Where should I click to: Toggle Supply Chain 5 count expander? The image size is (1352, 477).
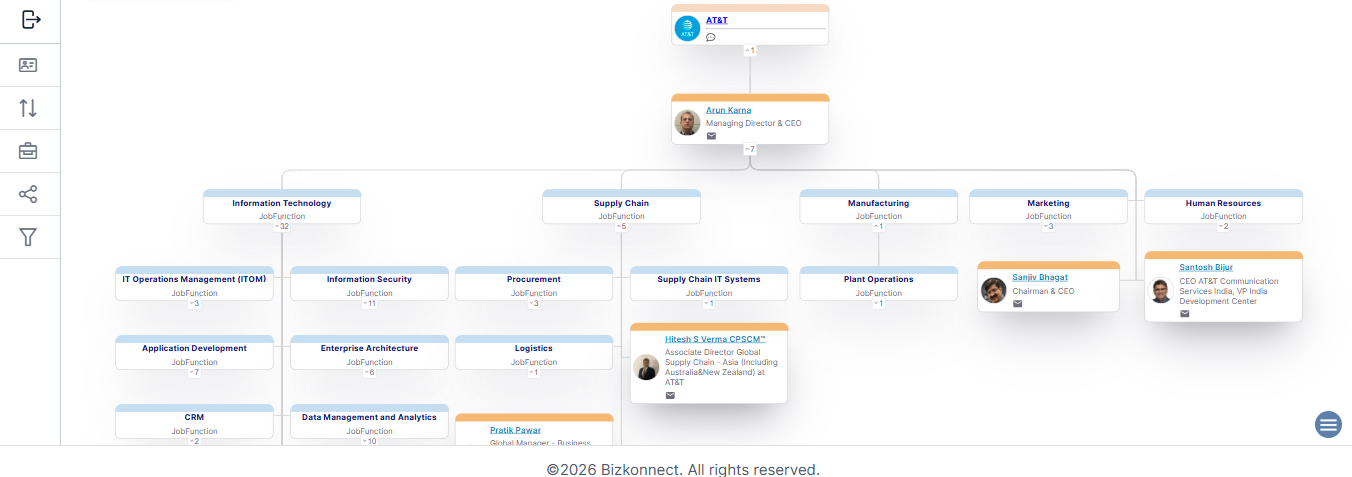(x=621, y=226)
